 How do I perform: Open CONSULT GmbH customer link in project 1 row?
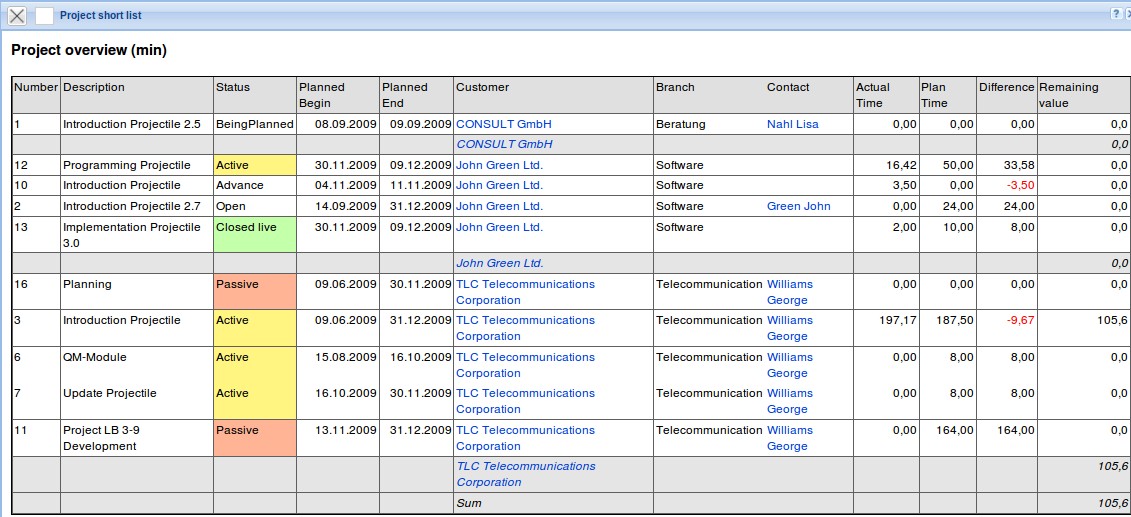pyautogui.click(x=503, y=124)
